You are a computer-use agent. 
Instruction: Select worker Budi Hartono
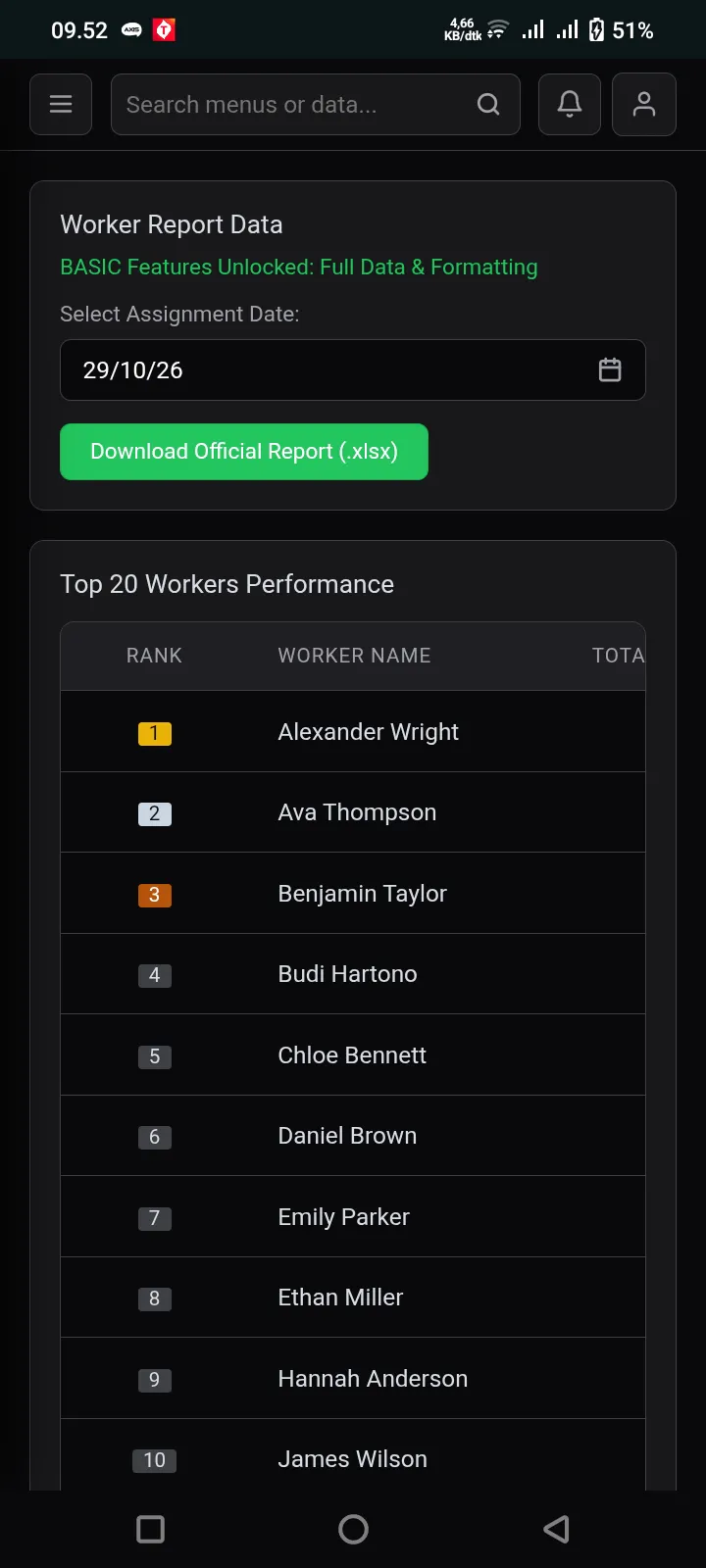click(347, 974)
